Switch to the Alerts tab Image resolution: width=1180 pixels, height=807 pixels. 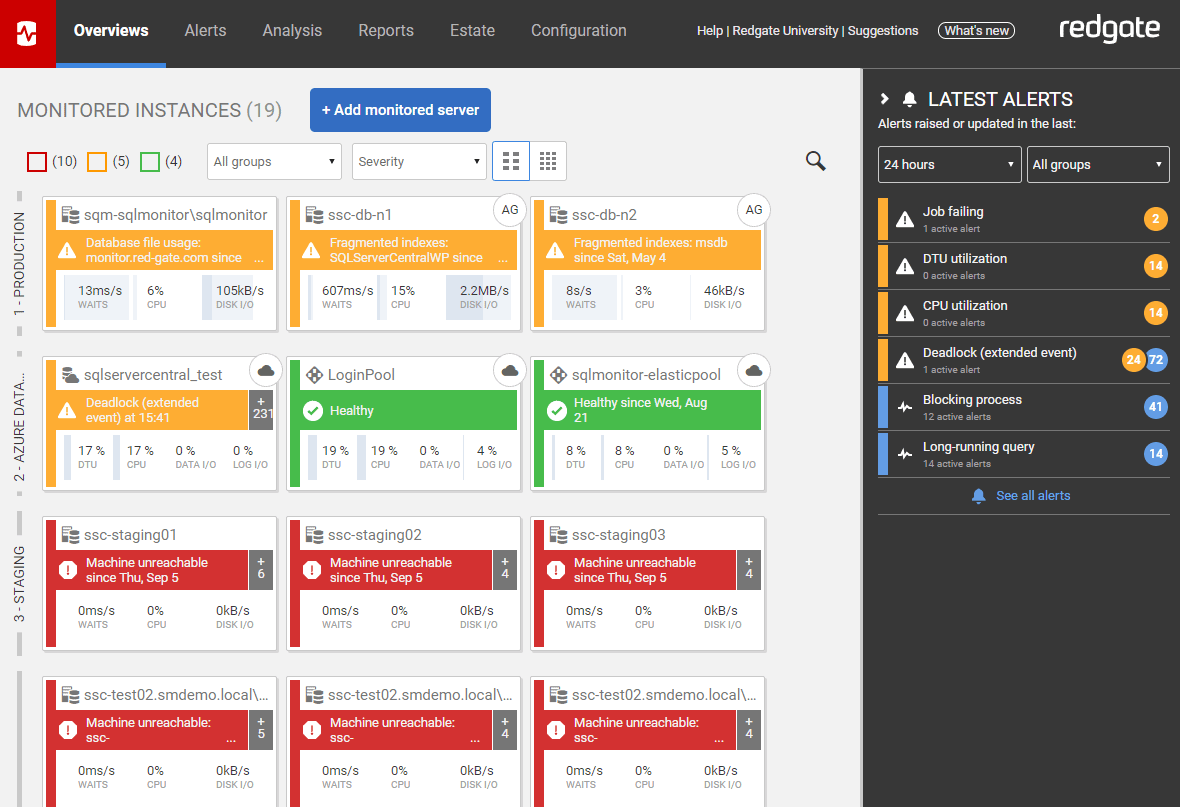point(205,31)
